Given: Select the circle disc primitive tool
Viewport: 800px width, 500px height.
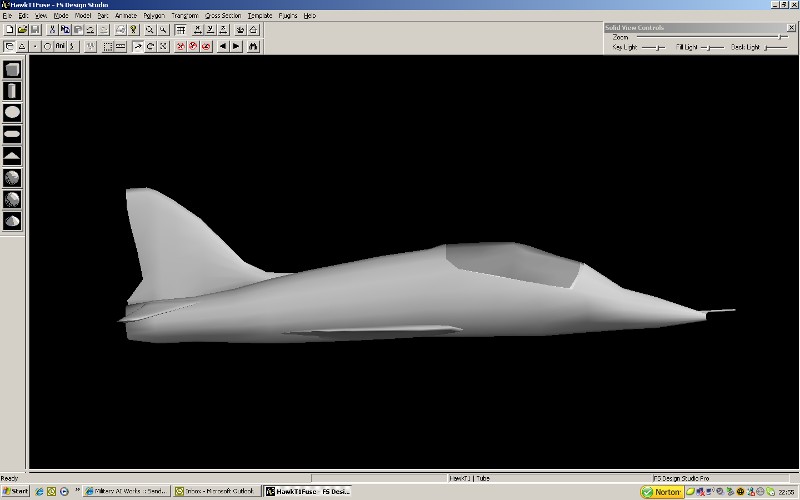Looking at the screenshot, I should [12, 112].
